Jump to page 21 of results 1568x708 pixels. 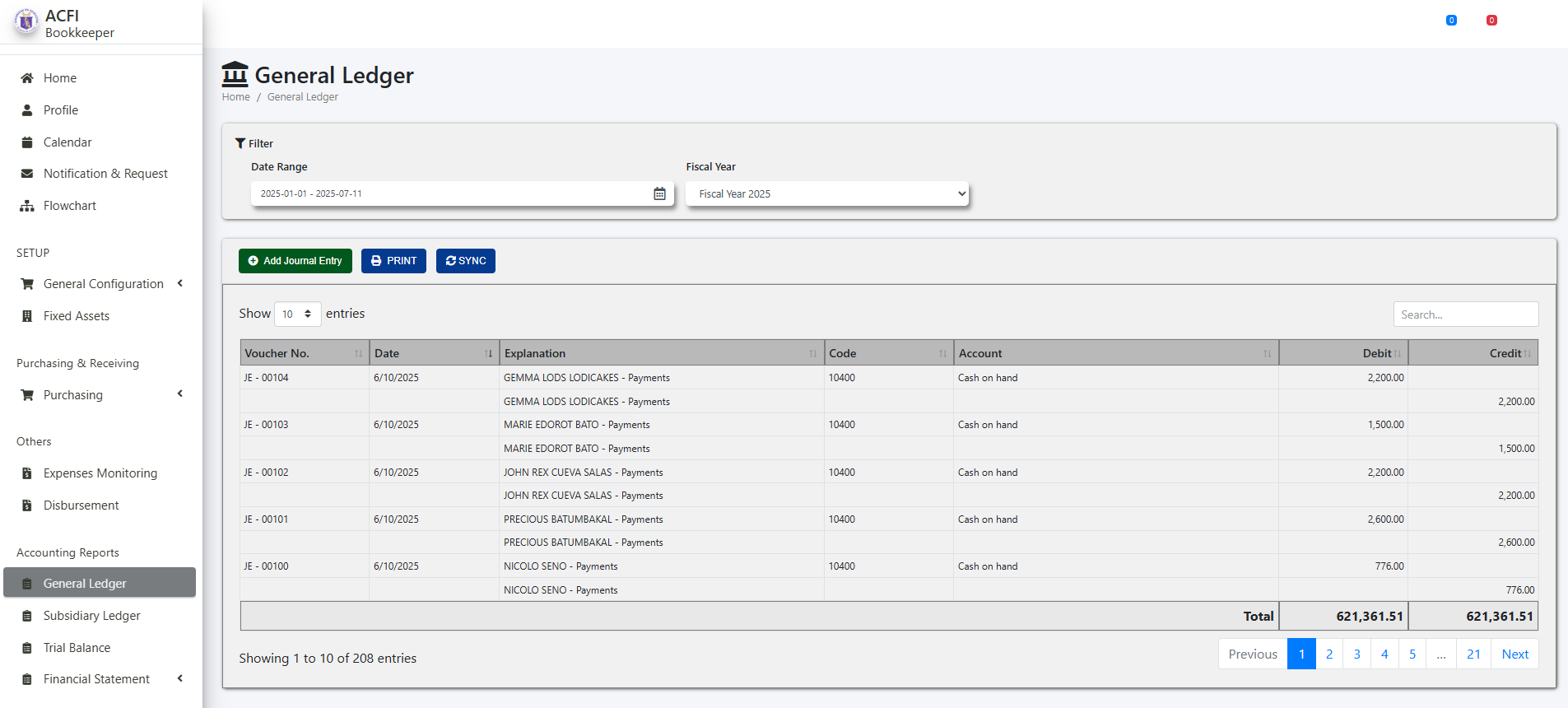click(1473, 654)
